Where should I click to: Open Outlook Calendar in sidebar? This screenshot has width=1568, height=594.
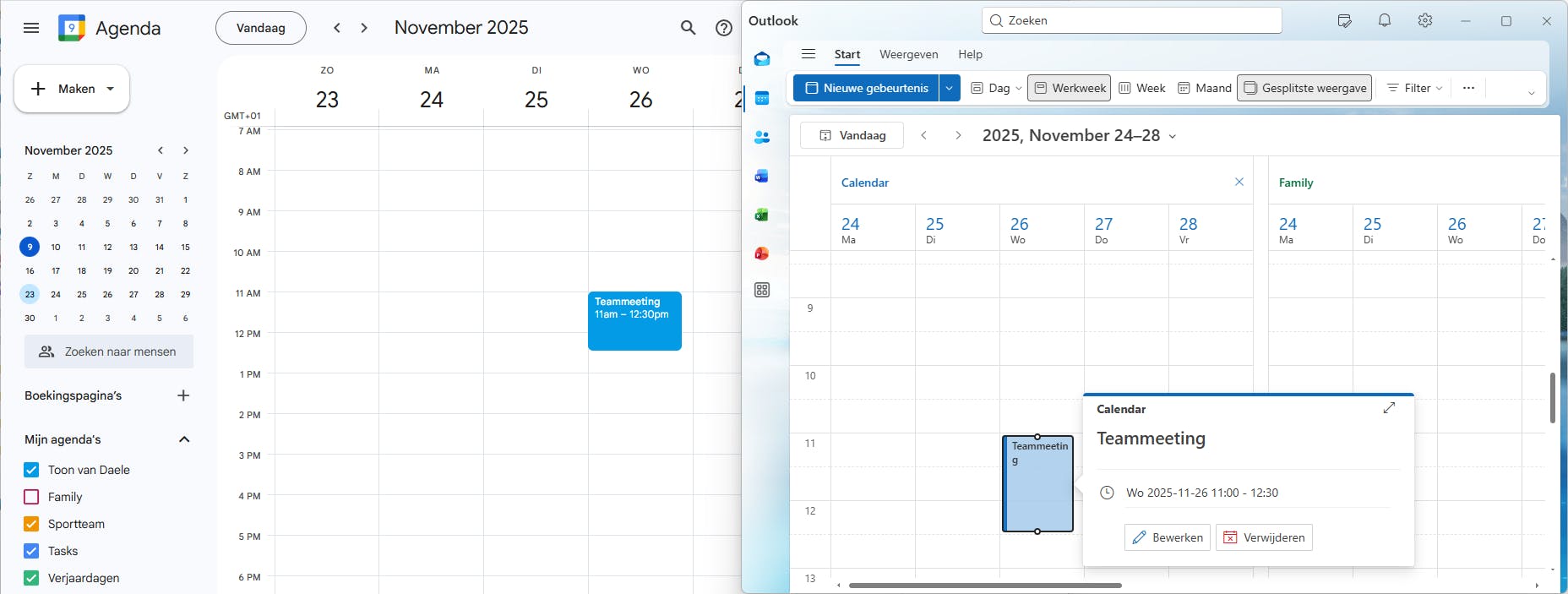coord(762,98)
